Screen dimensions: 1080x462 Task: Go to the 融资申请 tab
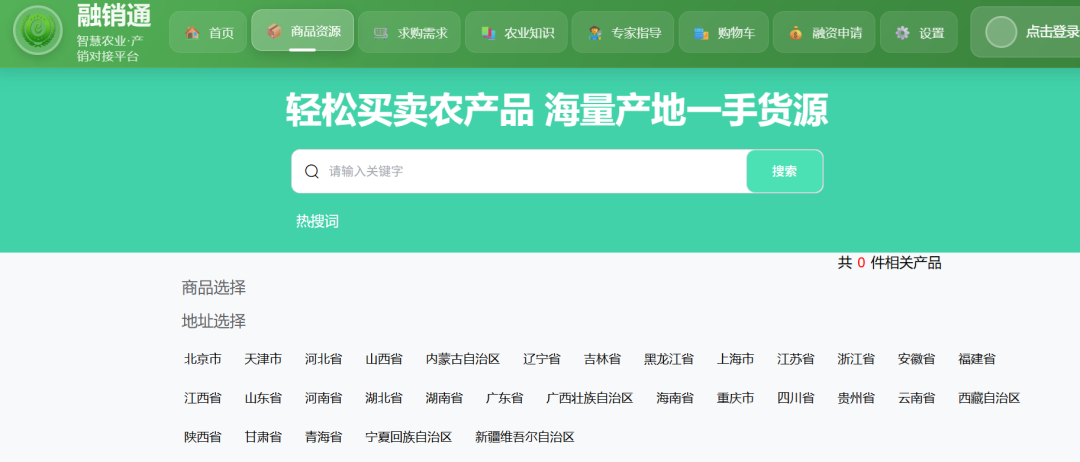pos(824,32)
